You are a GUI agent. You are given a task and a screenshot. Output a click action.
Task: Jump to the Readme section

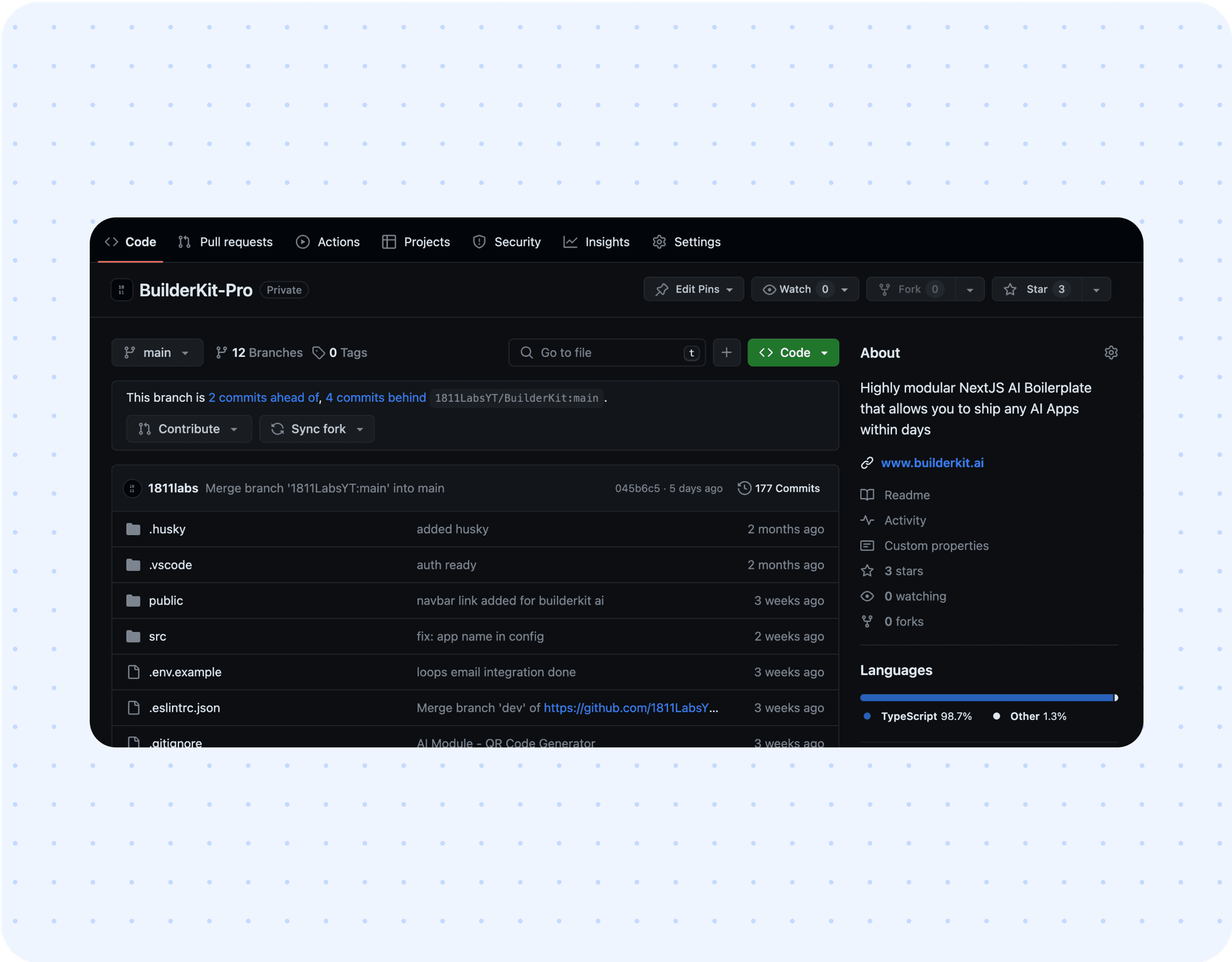(x=907, y=495)
